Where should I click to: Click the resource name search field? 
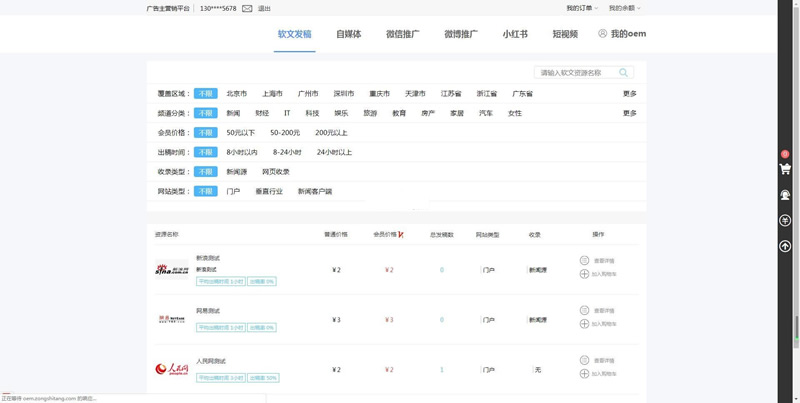point(576,73)
